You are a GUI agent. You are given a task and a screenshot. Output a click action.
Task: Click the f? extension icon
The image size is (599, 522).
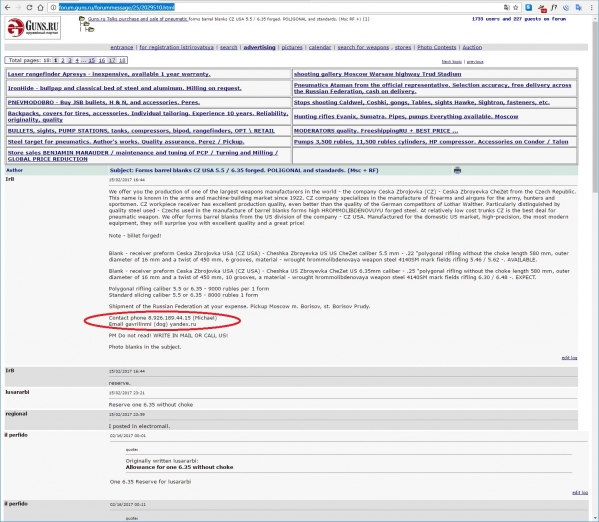tap(554, 7)
